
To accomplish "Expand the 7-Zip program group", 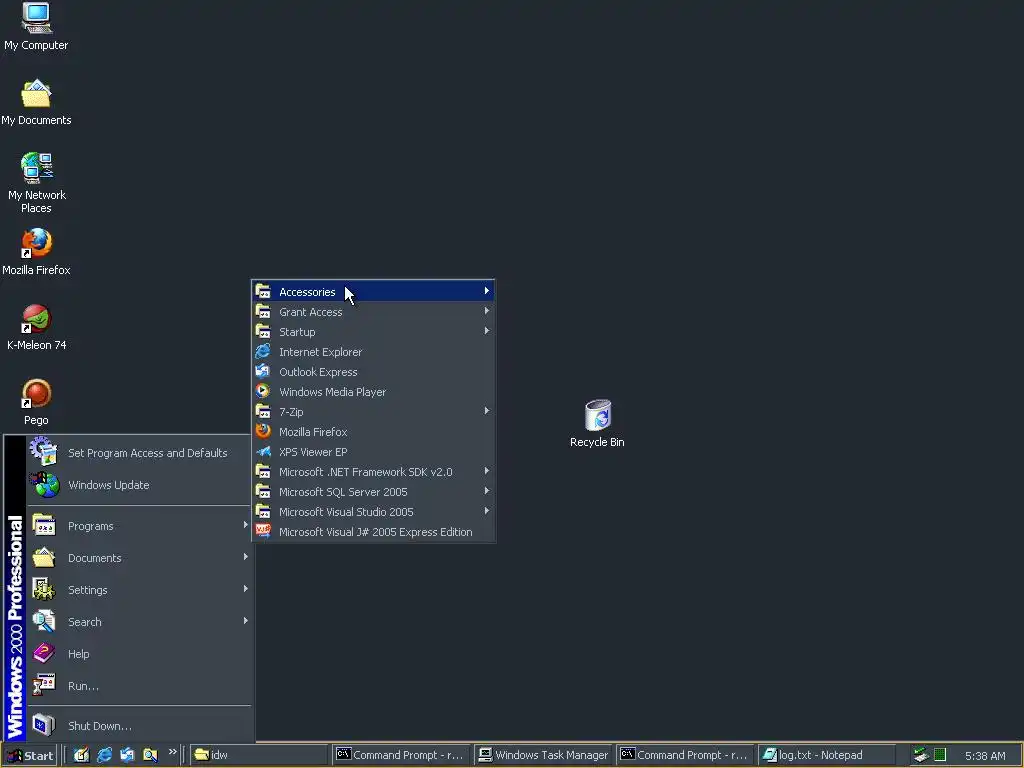I will (x=373, y=412).
